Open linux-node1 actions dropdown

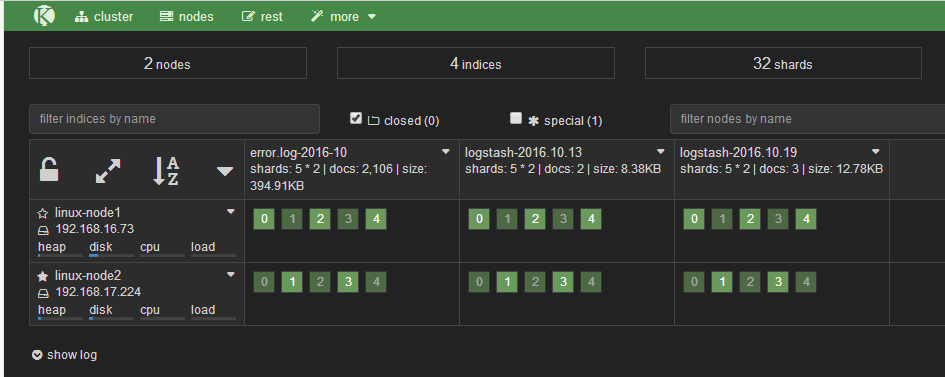click(230, 212)
